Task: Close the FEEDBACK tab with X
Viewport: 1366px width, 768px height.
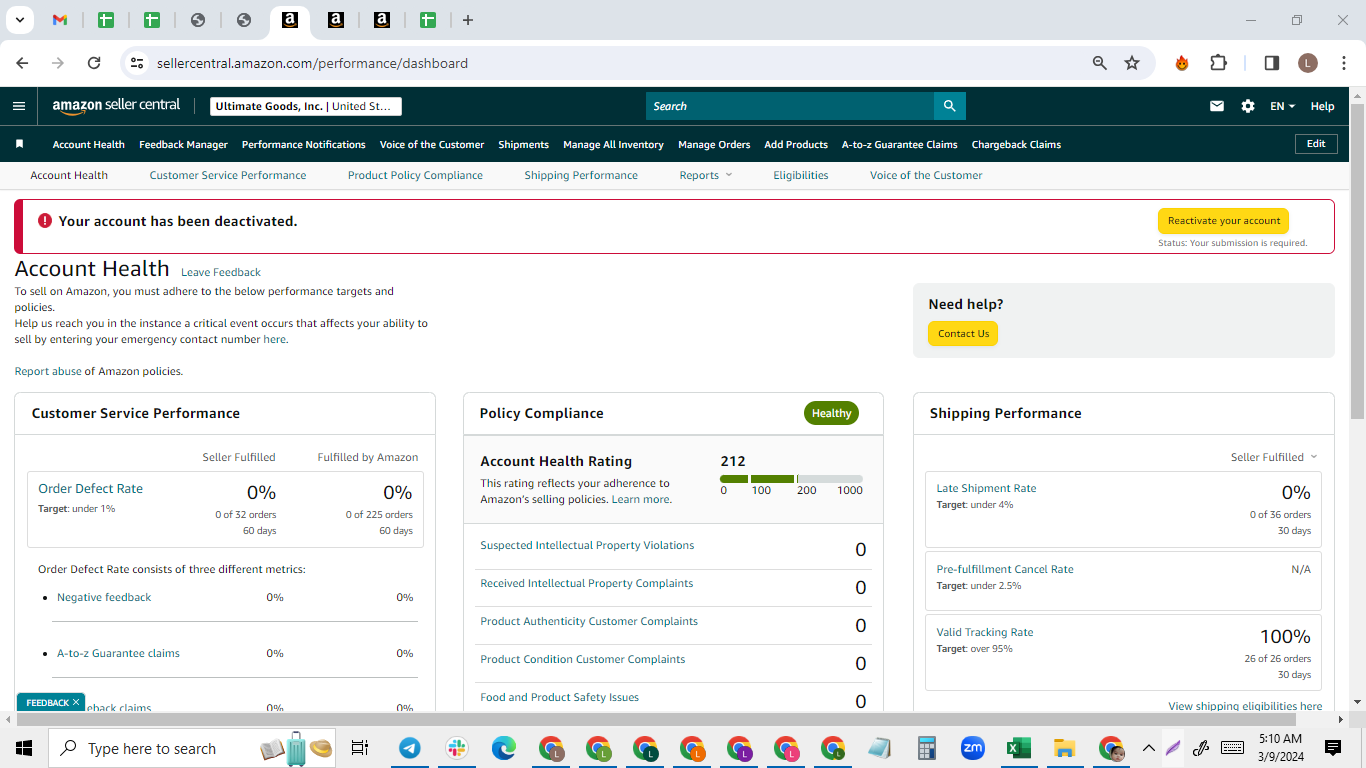Action: tap(76, 703)
